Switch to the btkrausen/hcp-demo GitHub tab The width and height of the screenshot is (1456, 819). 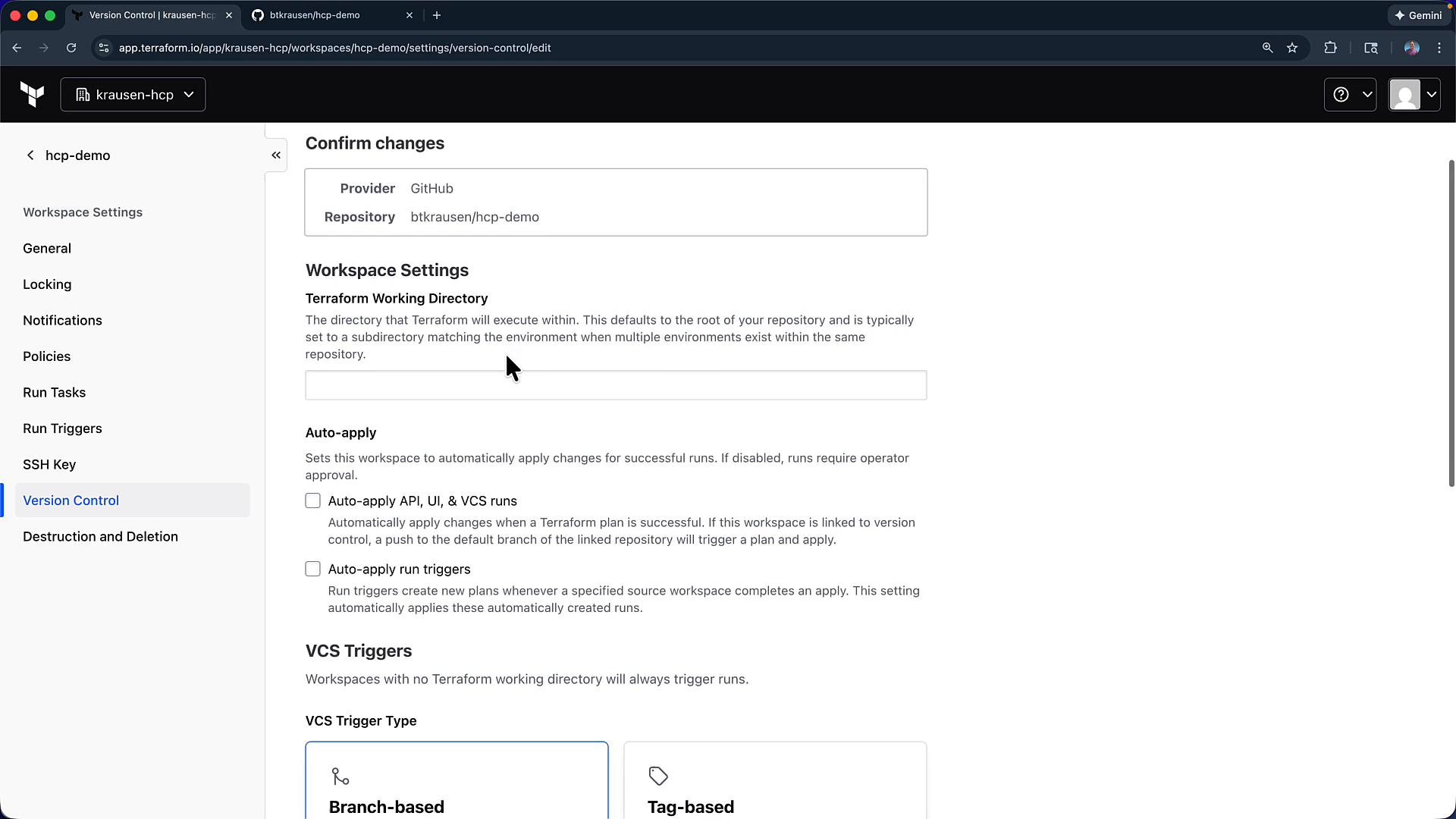tap(334, 15)
